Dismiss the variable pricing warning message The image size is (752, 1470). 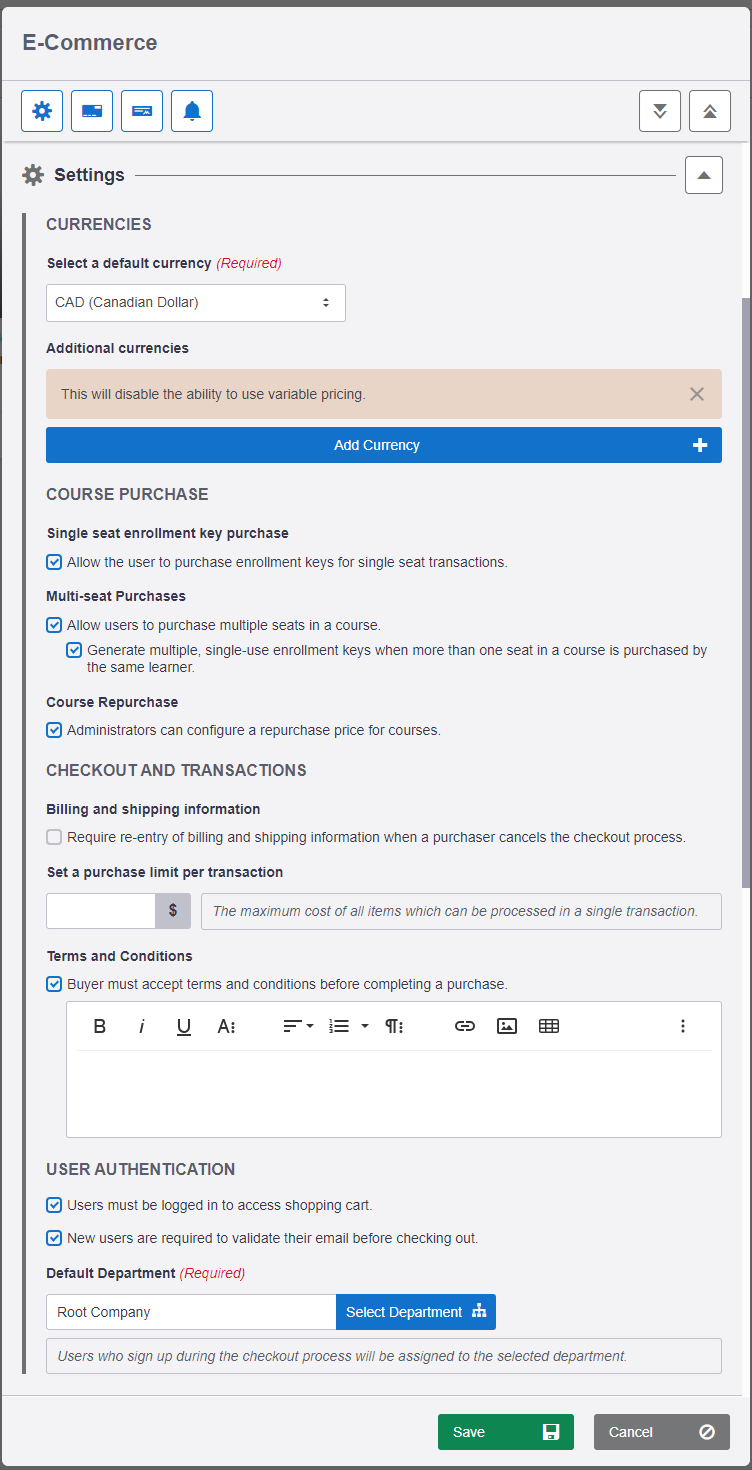coord(697,393)
